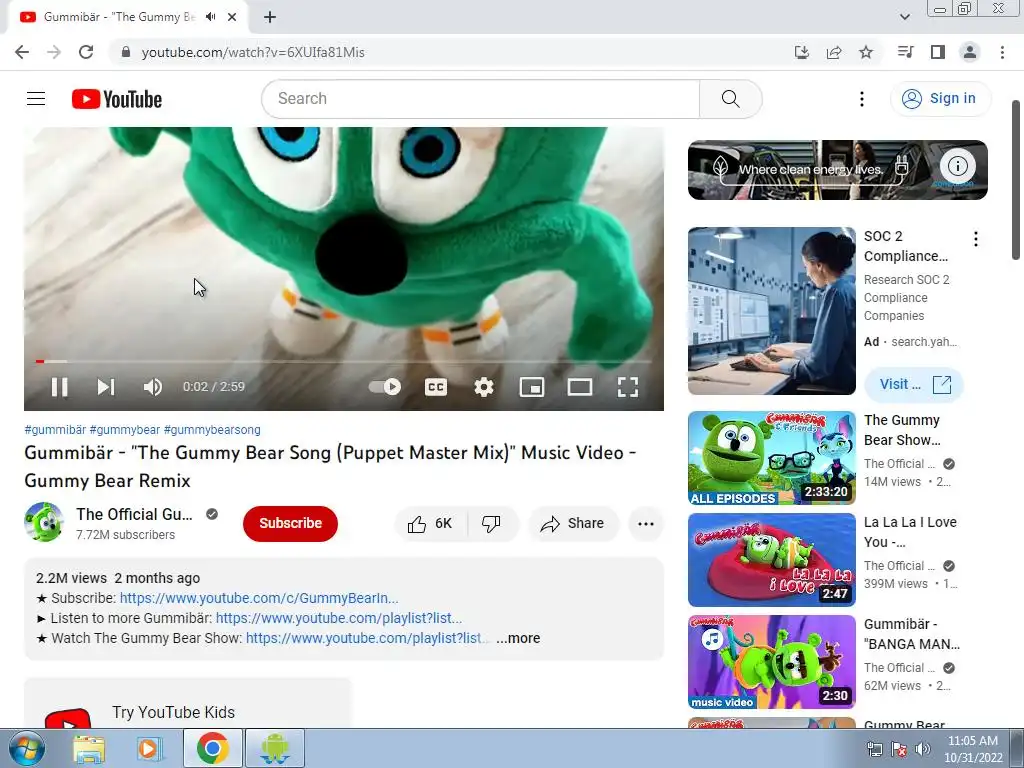Viewport: 1024px width, 768px height.
Task: Focus the YouTube Search field
Action: pyautogui.click(x=480, y=99)
